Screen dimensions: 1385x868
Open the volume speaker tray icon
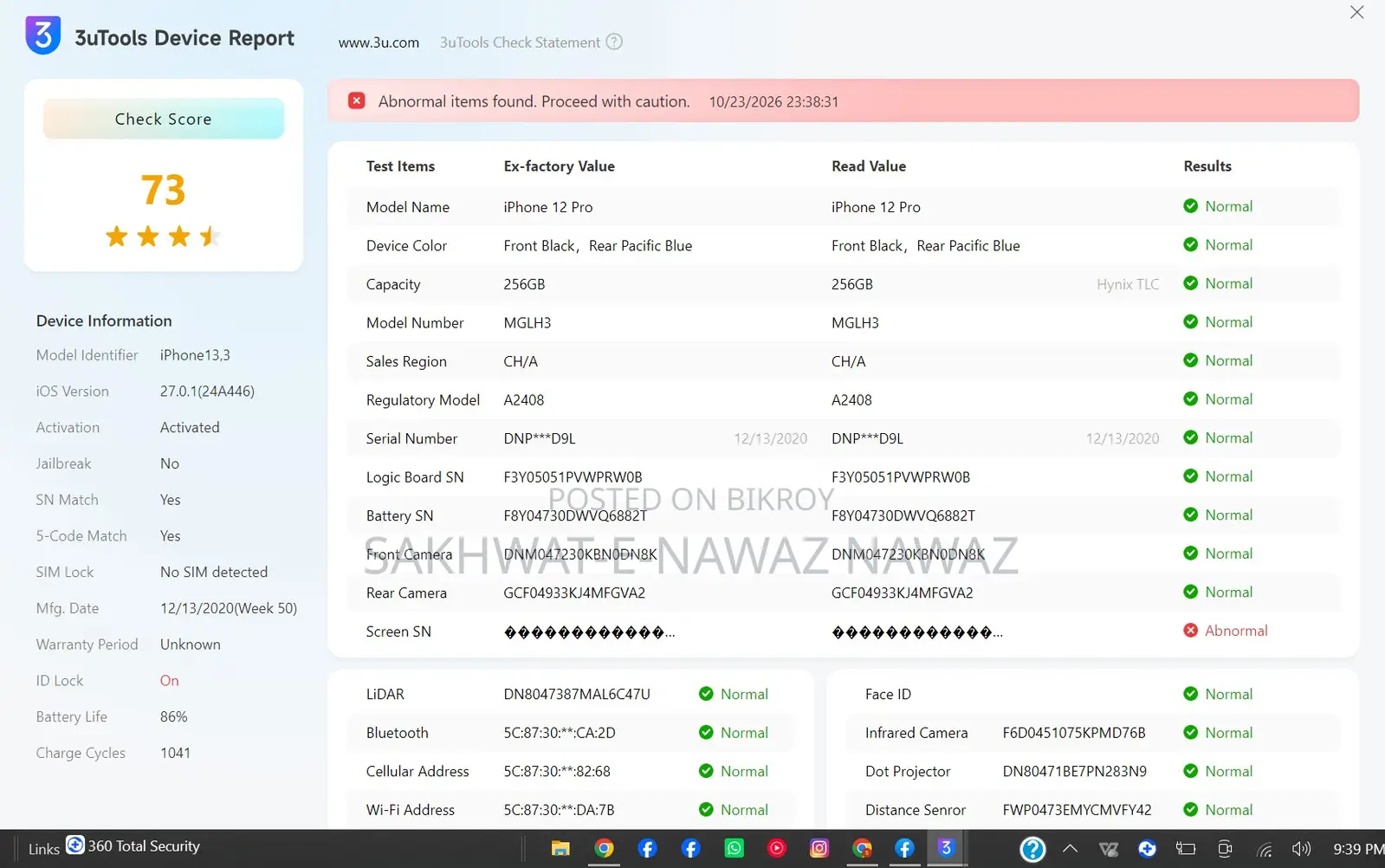pyautogui.click(x=1301, y=849)
